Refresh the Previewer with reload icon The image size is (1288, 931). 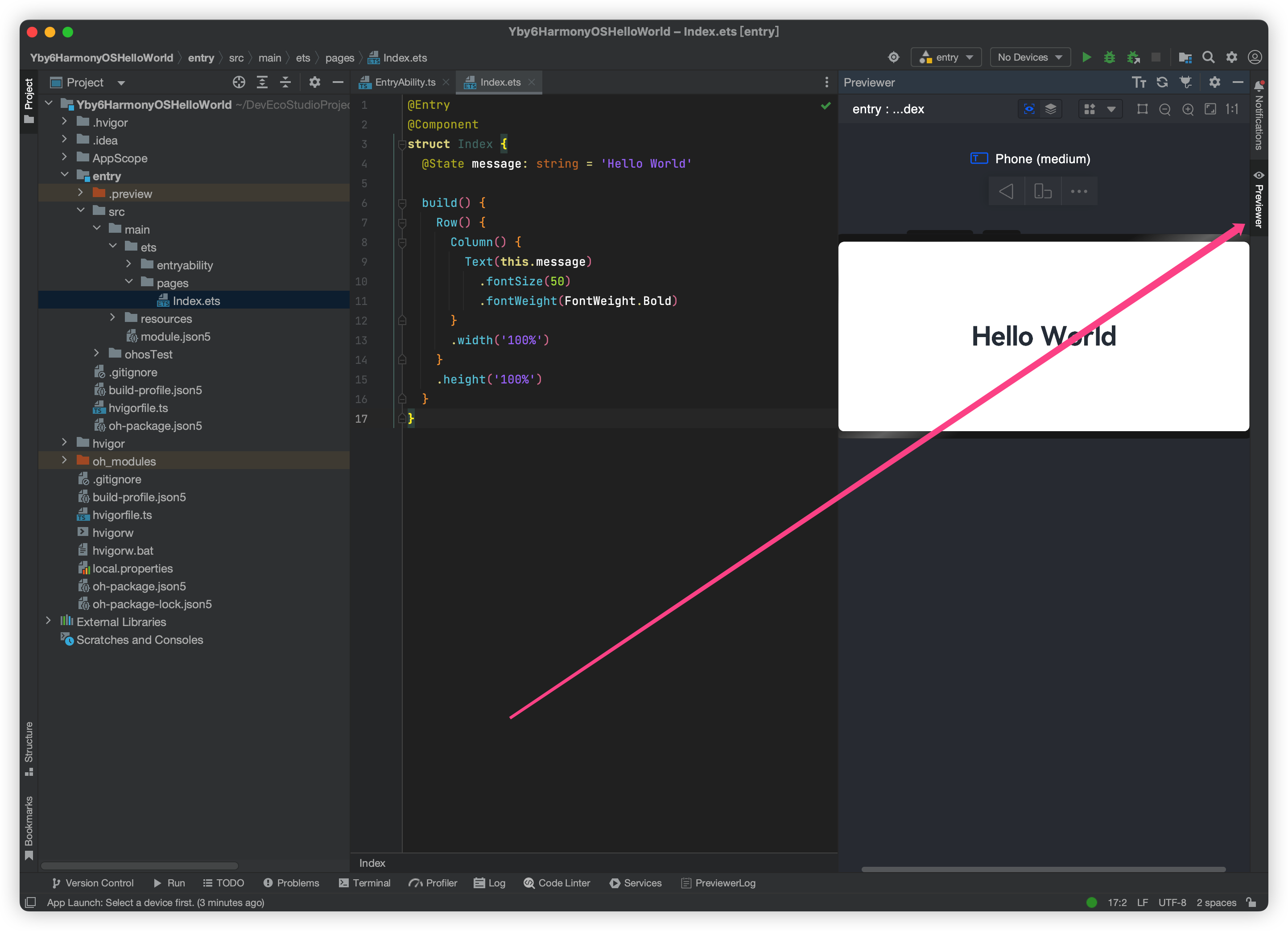pos(1162,82)
